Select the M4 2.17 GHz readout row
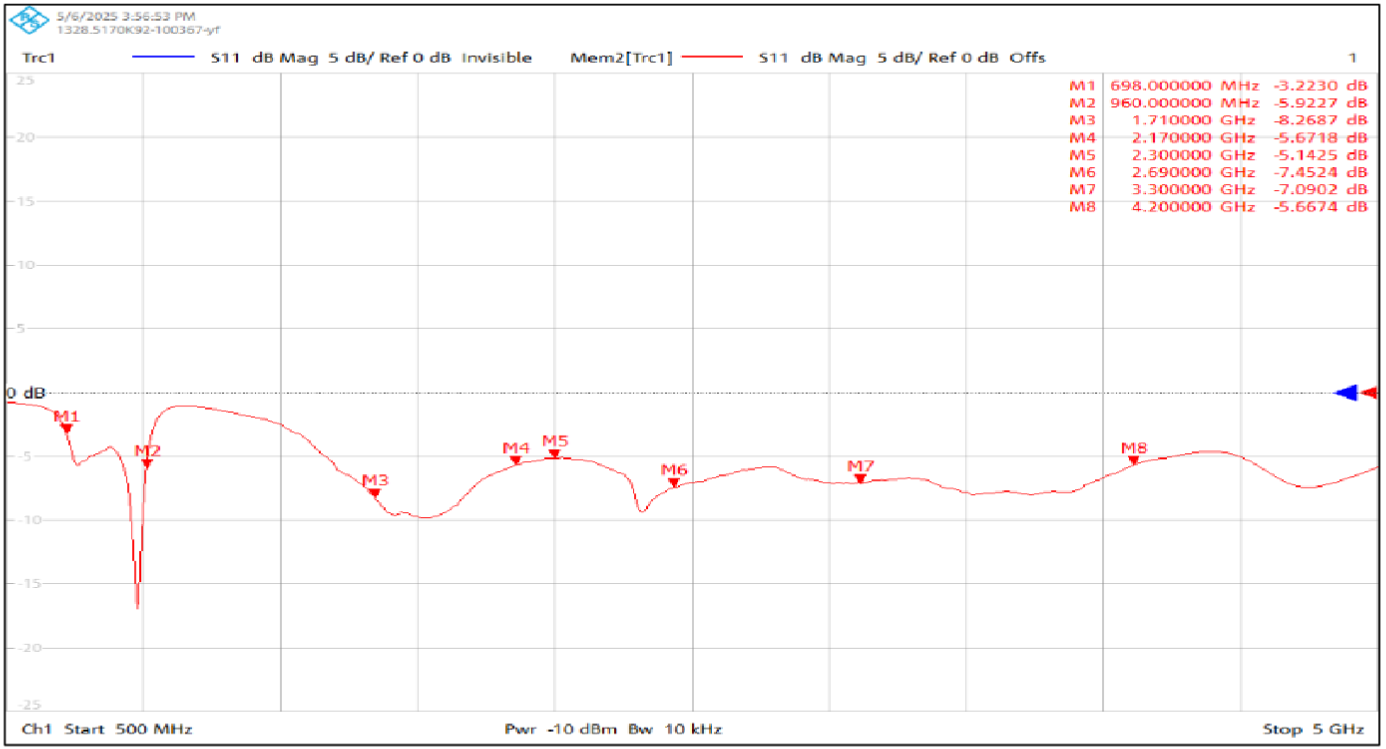 pos(1217,137)
